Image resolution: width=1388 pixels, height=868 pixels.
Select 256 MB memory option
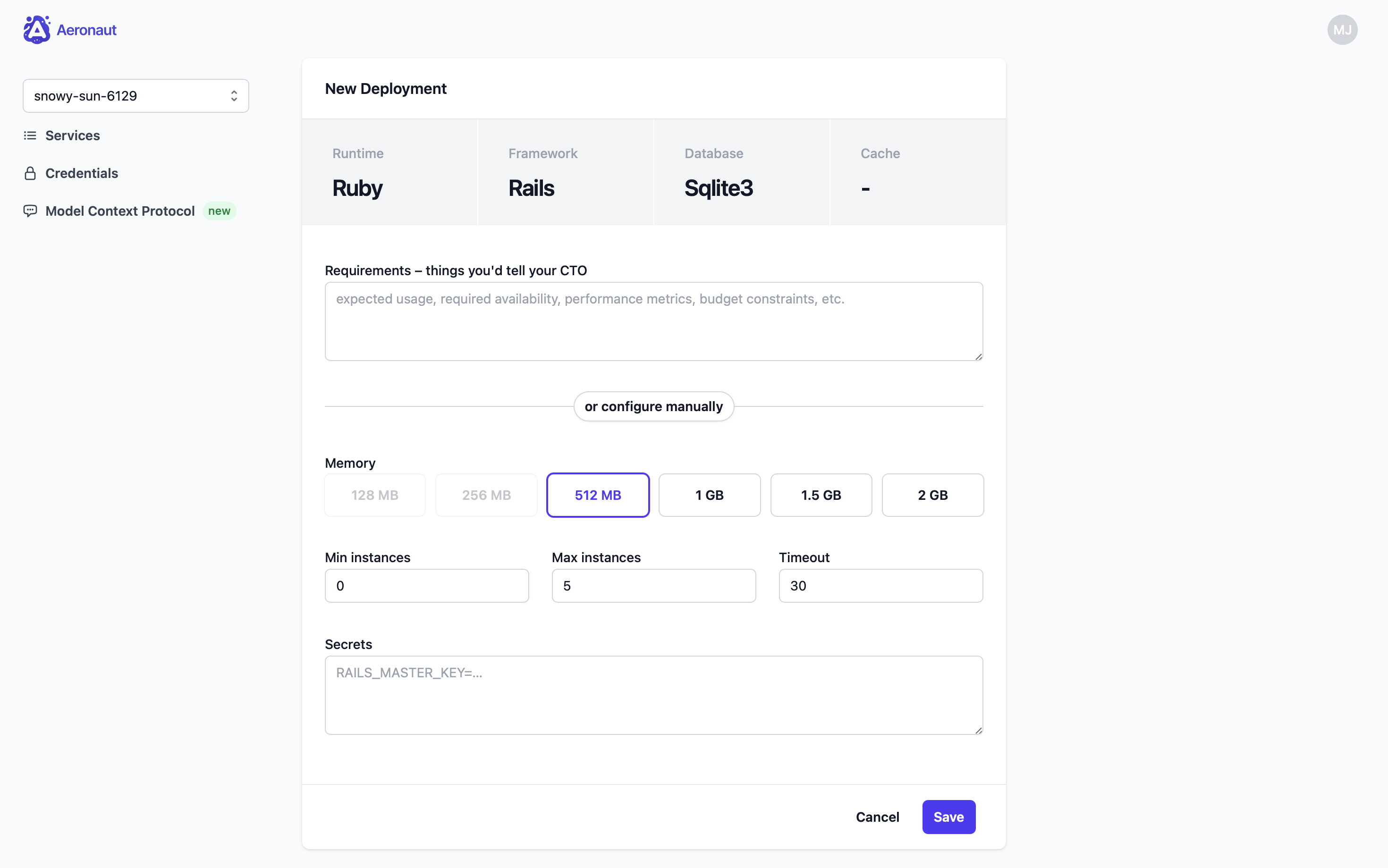[x=486, y=495]
